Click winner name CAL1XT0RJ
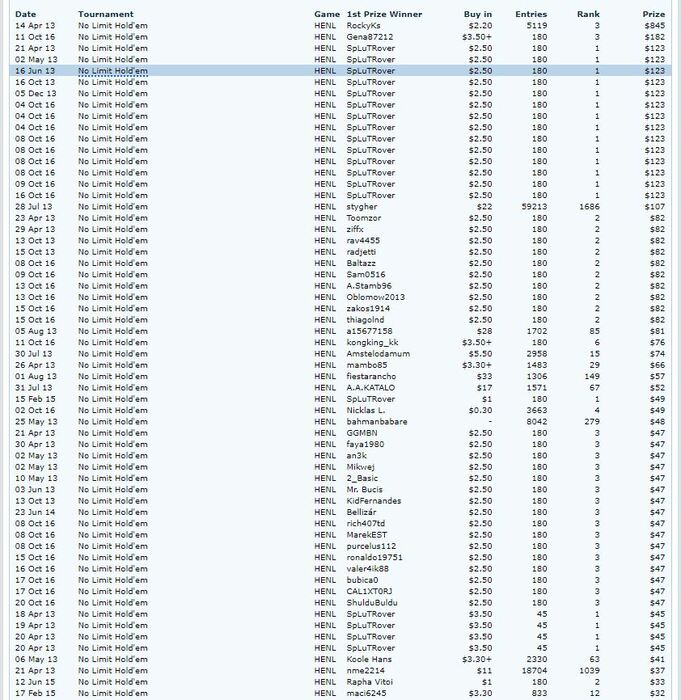The width and height of the screenshot is (681, 700). click(x=369, y=592)
